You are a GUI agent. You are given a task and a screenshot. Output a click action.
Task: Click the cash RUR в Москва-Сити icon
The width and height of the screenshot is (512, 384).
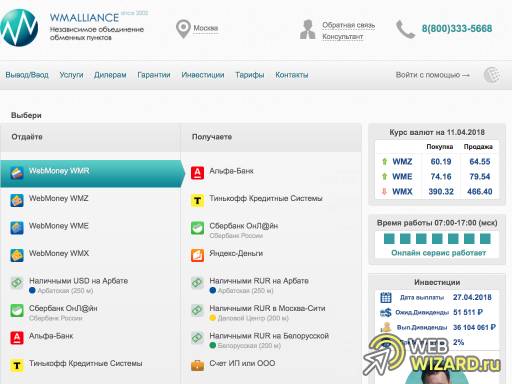(x=197, y=310)
